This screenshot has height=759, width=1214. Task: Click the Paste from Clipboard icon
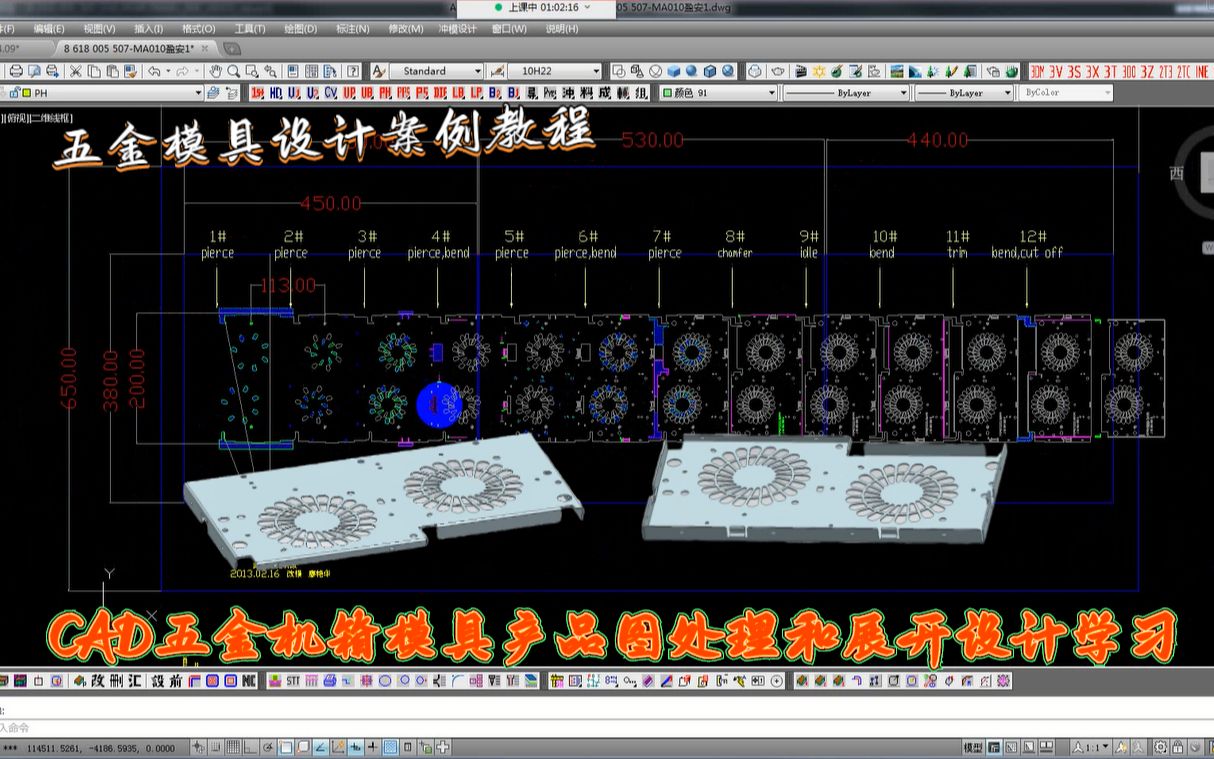point(111,71)
